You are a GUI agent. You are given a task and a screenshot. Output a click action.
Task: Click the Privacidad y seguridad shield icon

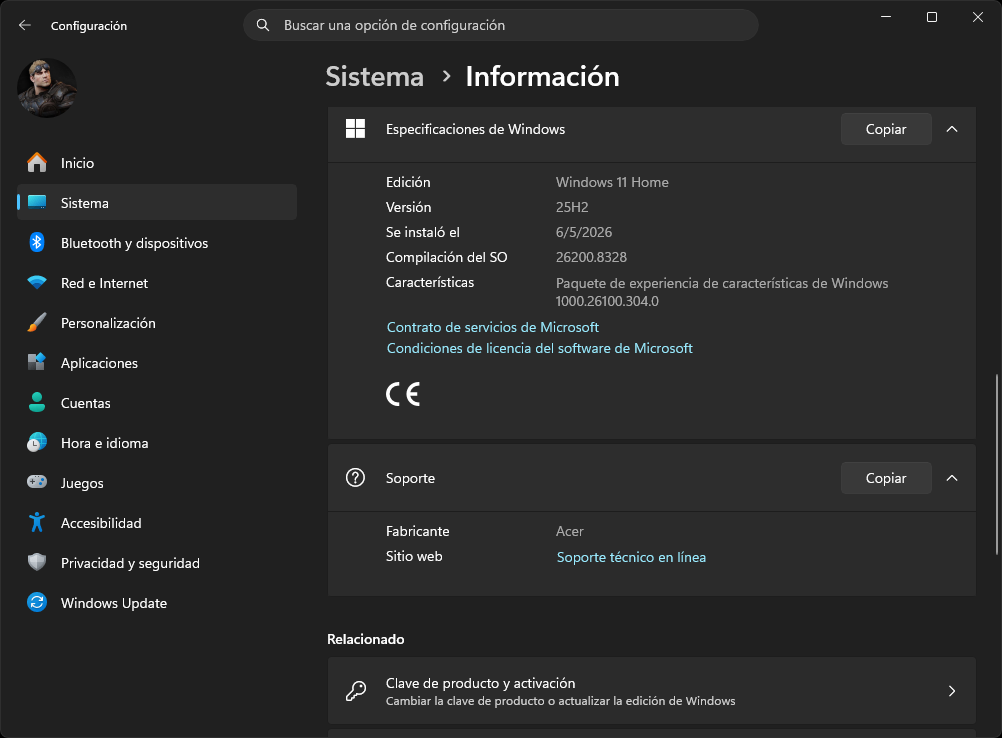[37, 562]
